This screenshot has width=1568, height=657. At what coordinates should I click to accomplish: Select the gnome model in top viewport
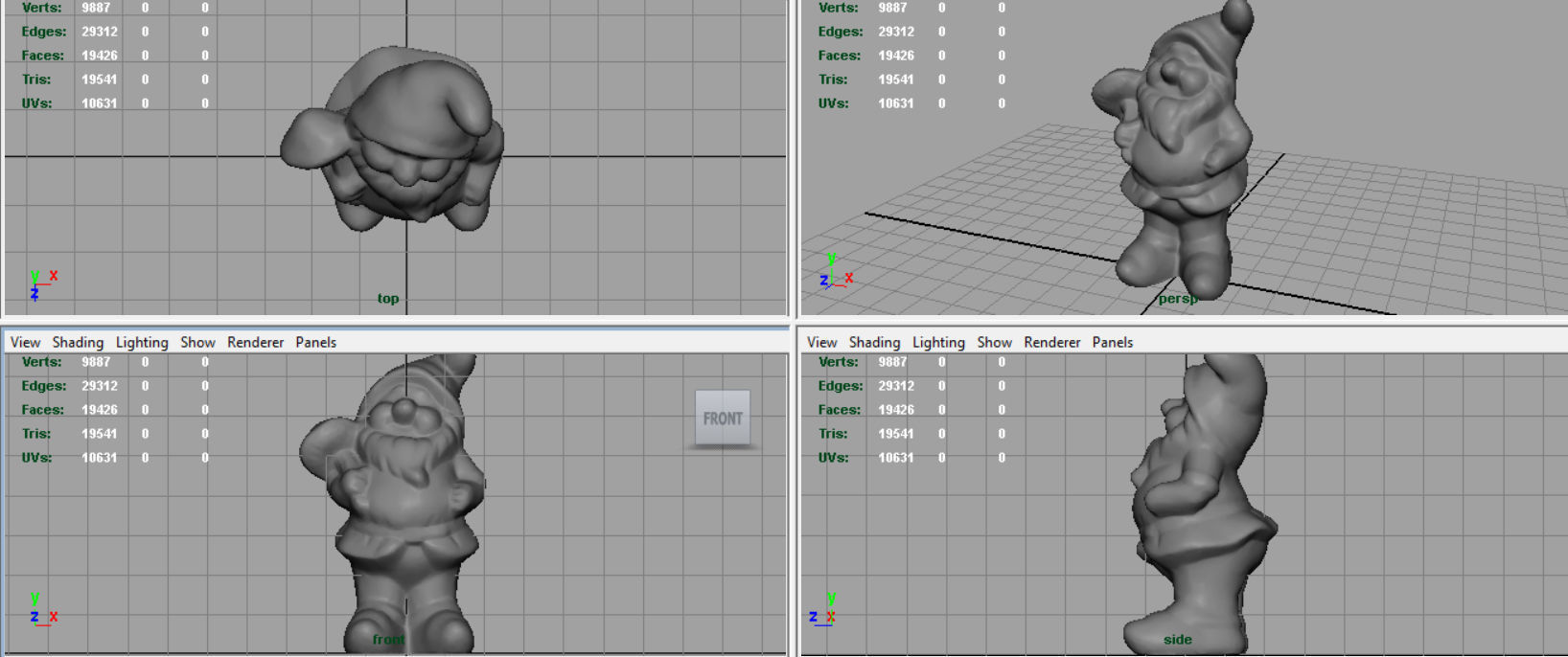[393, 137]
